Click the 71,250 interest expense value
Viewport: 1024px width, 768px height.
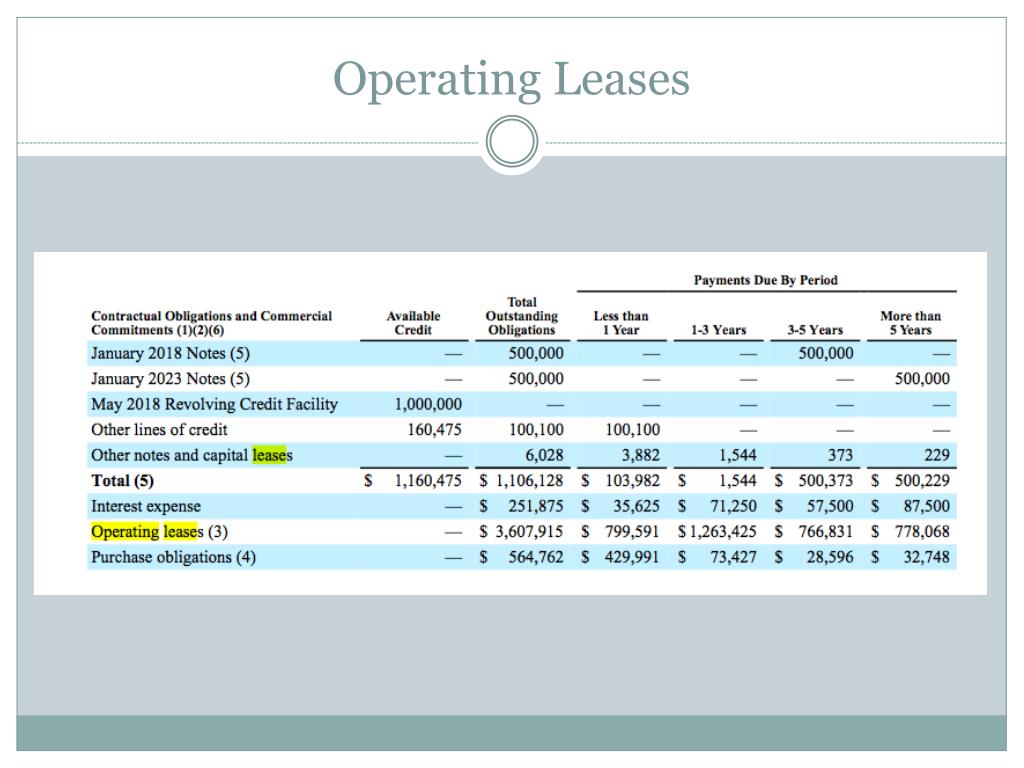733,506
